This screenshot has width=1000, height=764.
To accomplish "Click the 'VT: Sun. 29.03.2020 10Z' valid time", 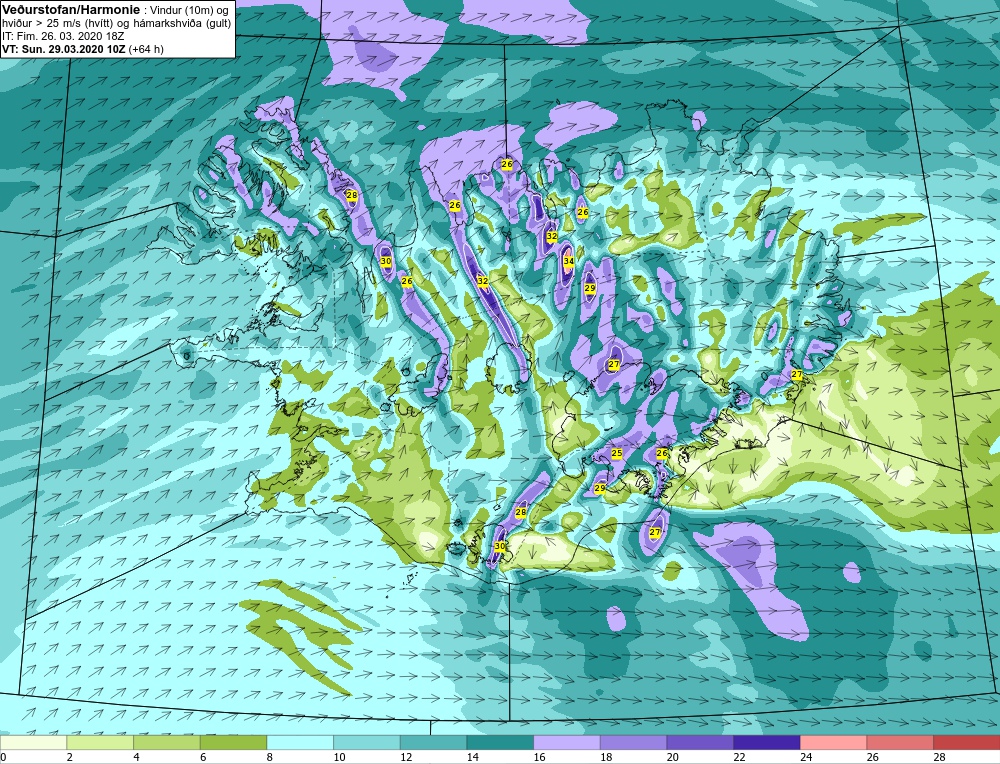I will coord(64,49).
